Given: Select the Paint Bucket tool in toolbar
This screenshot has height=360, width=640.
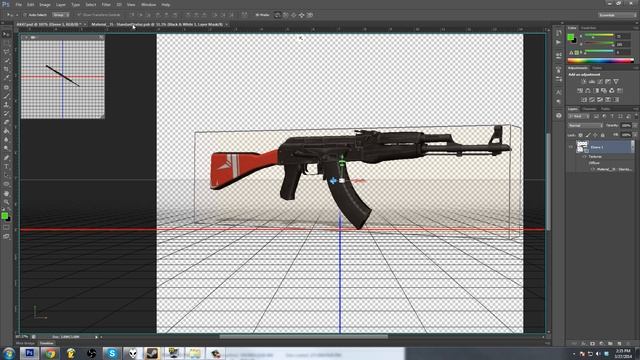Looking at the screenshot, I should [x=6, y=131].
